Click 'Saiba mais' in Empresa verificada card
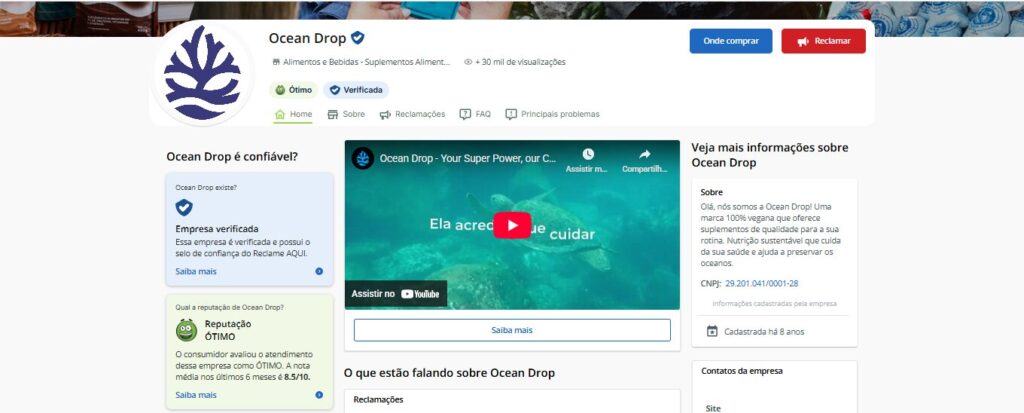Image resolution: width=1024 pixels, height=413 pixels. (x=196, y=271)
